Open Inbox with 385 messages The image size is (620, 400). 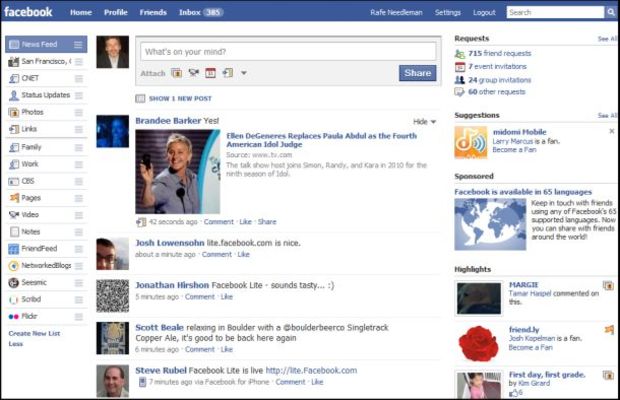click(x=201, y=12)
